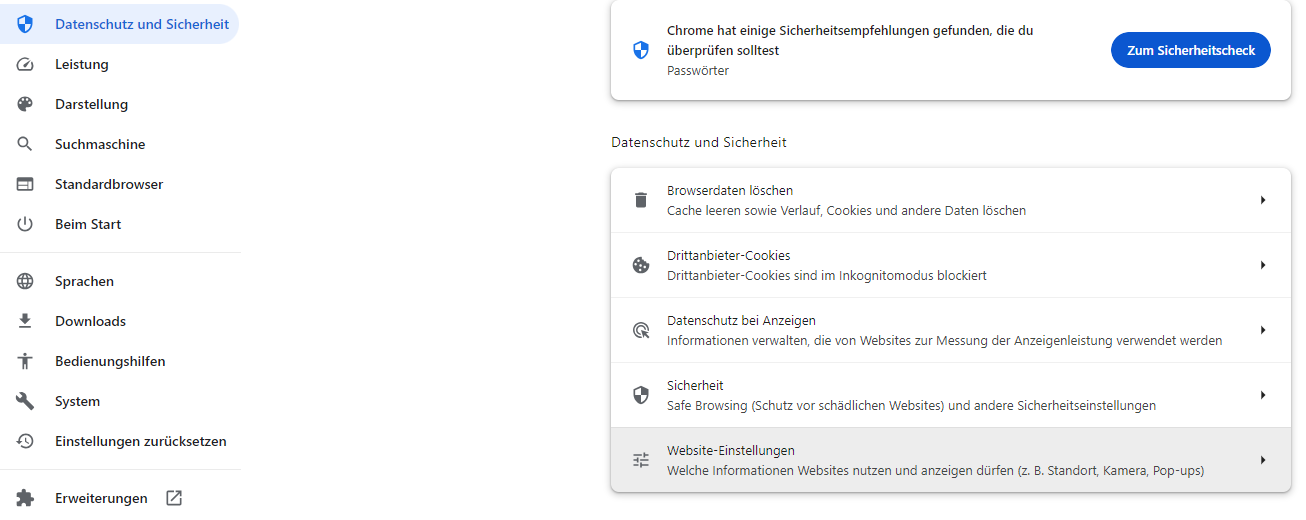Expand the Datenschutz bei Anzeigen arrow
The width and height of the screenshot is (1306, 520).
pyautogui.click(x=1263, y=330)
